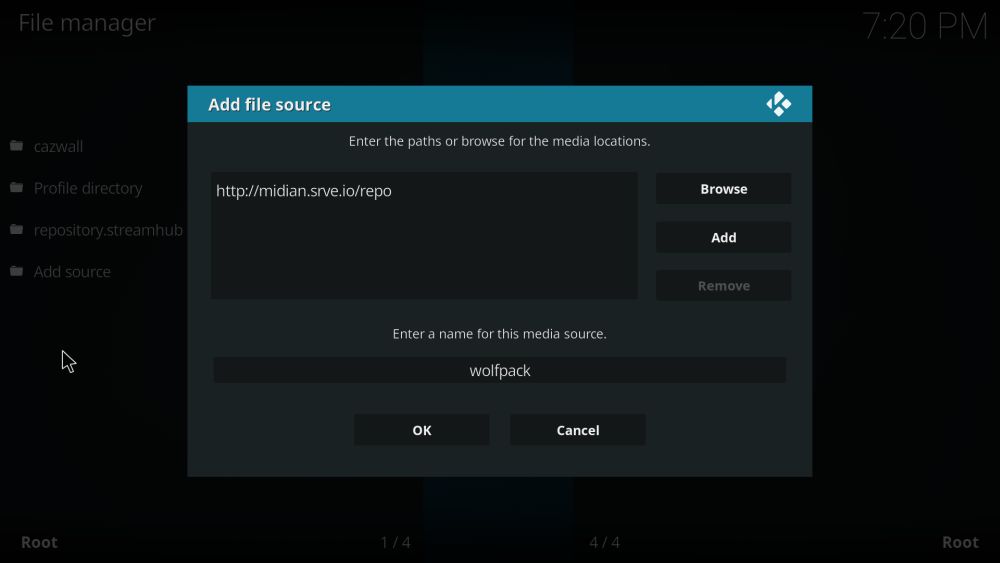Click the 7:20 PM clock

click(x=925, y=26)
